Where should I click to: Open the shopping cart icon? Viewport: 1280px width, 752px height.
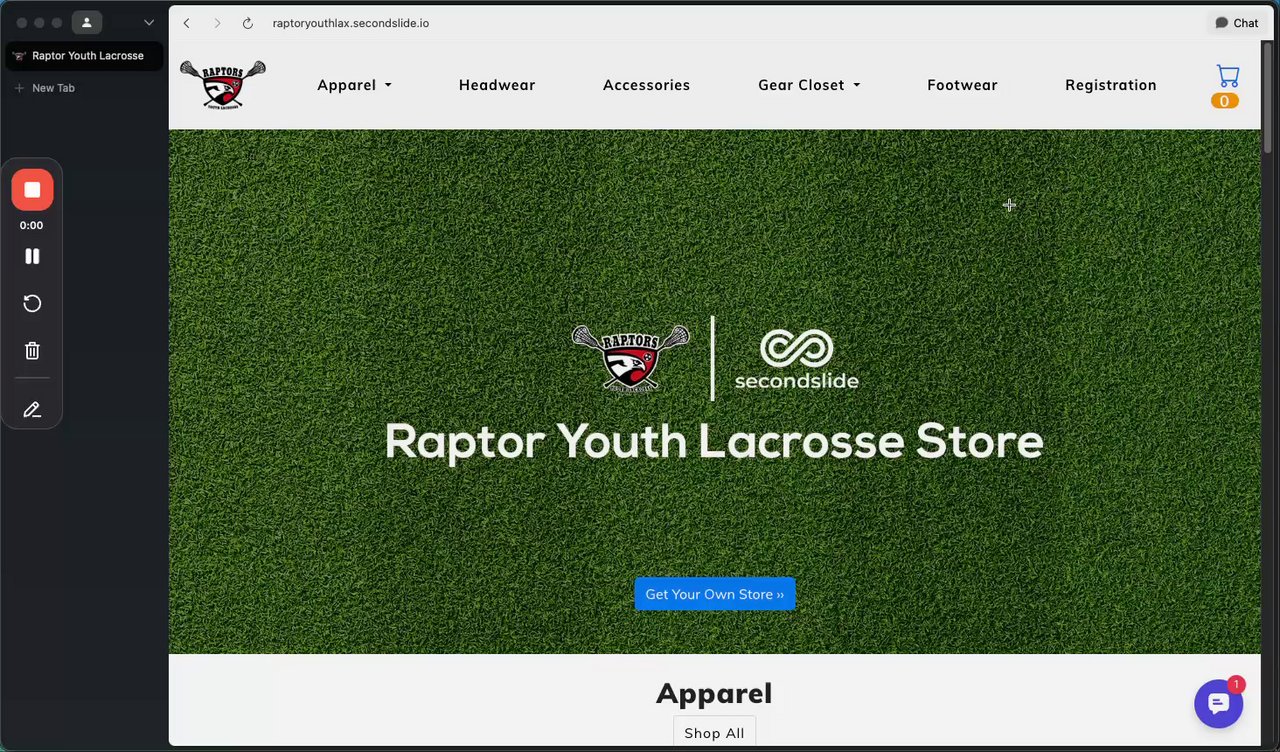pyautogui.click(x=1228, y=76)
